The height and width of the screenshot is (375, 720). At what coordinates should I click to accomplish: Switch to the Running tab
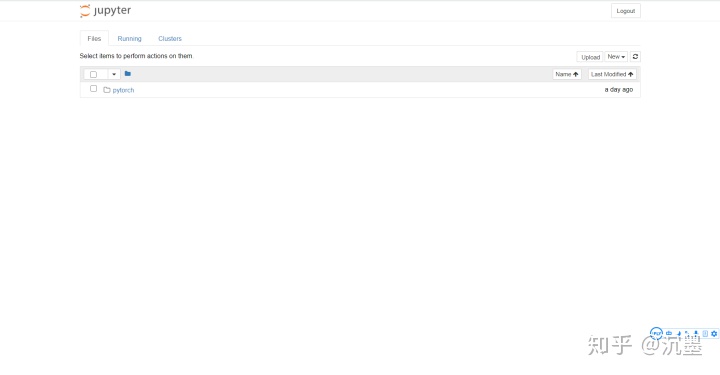coord(129,39)
